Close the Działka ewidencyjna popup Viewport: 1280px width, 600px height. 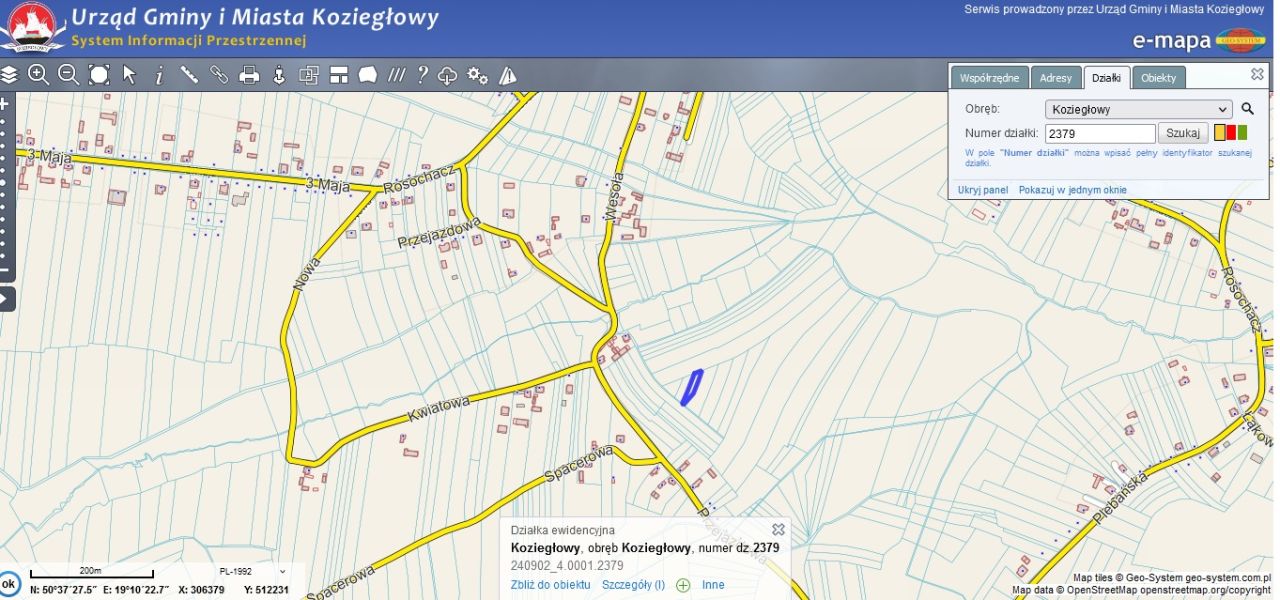778,529
